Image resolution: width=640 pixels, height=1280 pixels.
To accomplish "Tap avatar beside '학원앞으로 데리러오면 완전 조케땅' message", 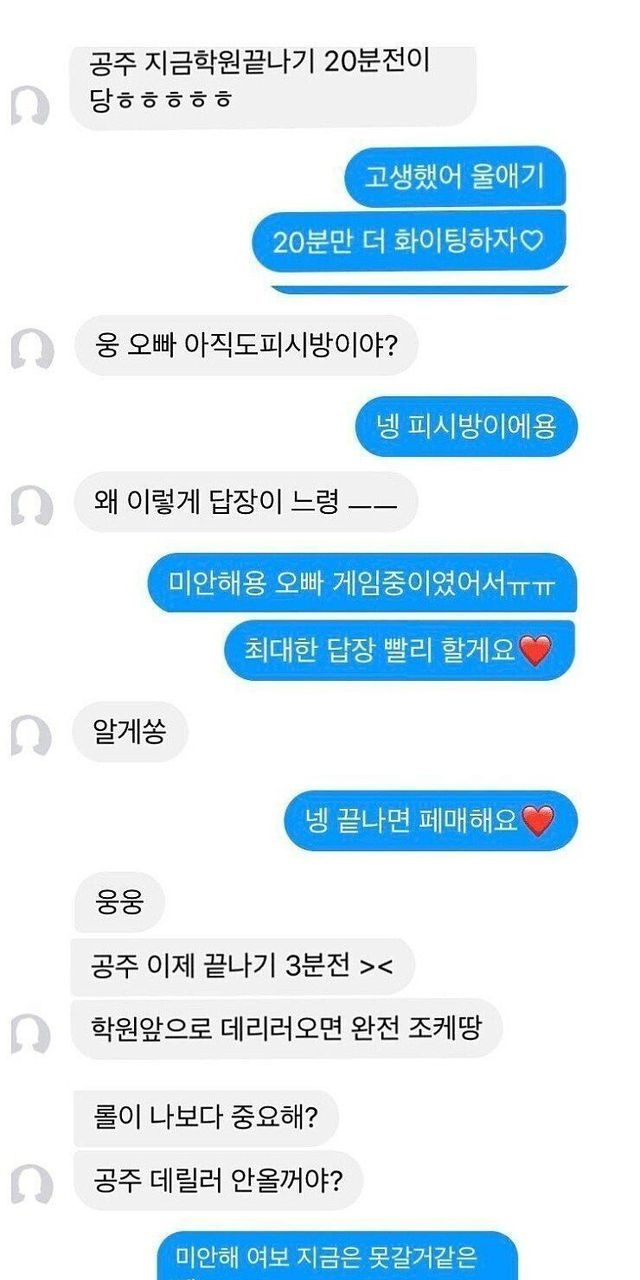I will (32, 1034).
